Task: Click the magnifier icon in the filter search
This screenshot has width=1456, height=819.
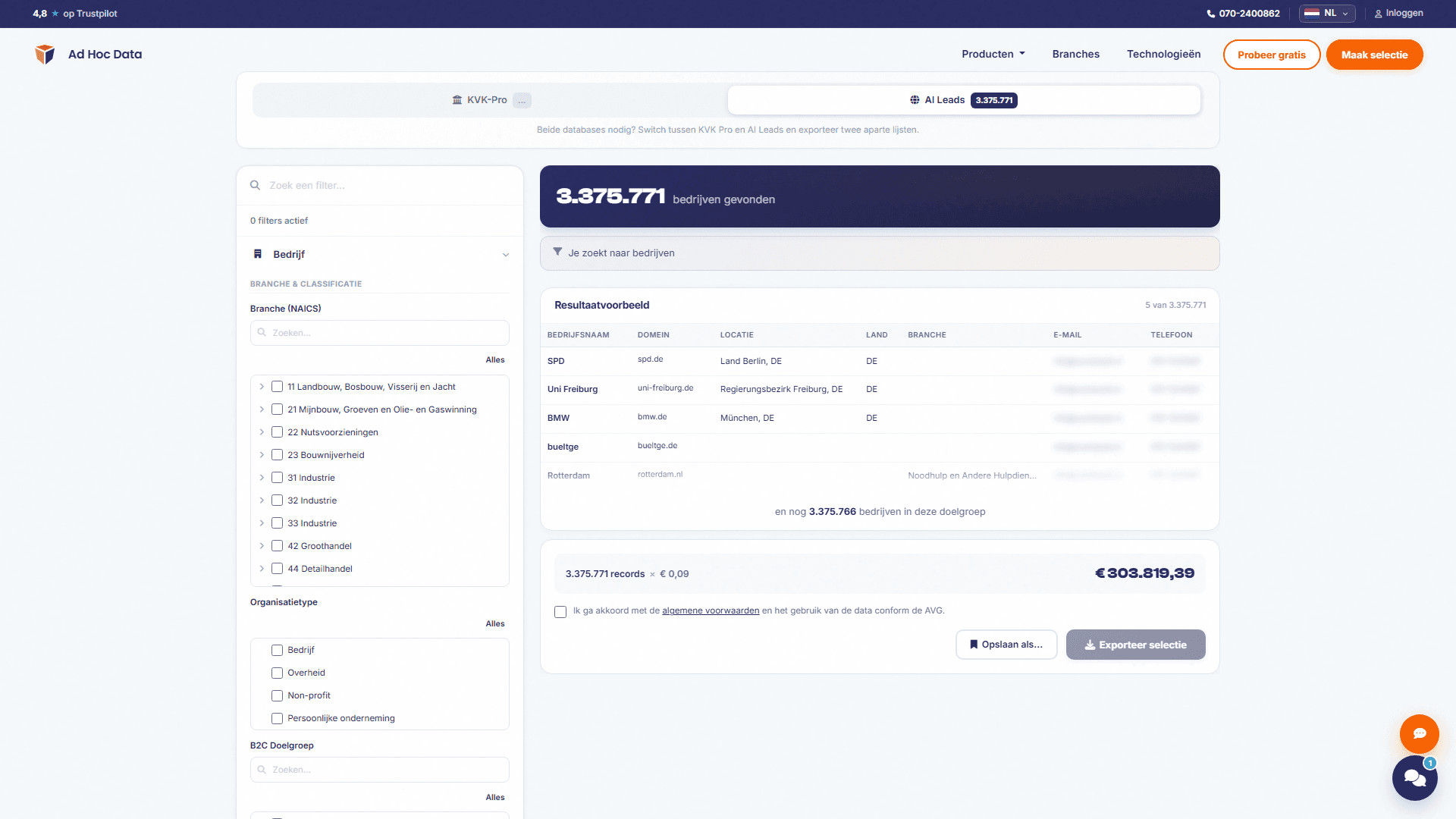Action: [256, 185]
